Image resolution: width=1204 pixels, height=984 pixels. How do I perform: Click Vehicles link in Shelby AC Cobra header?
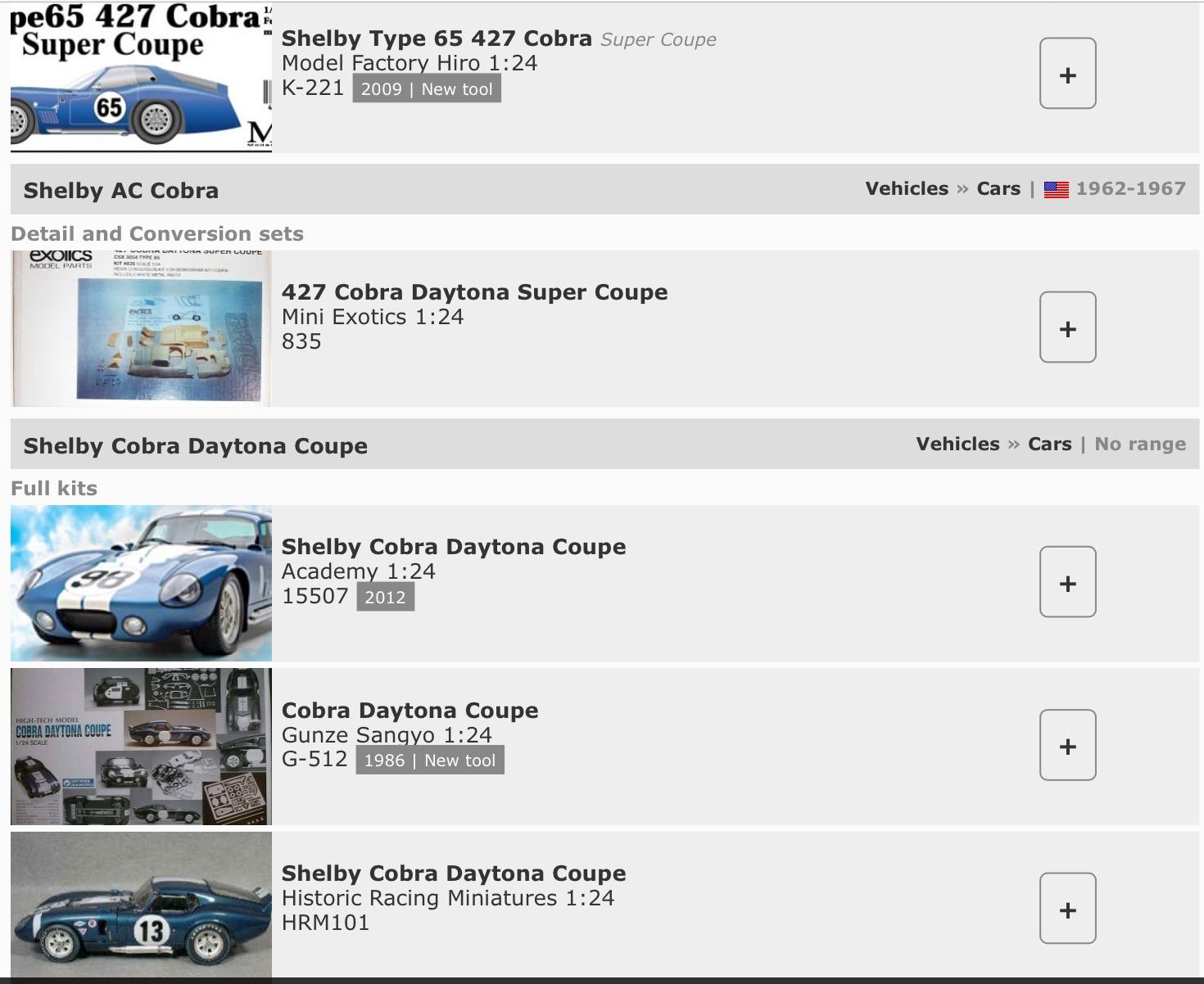906,189
